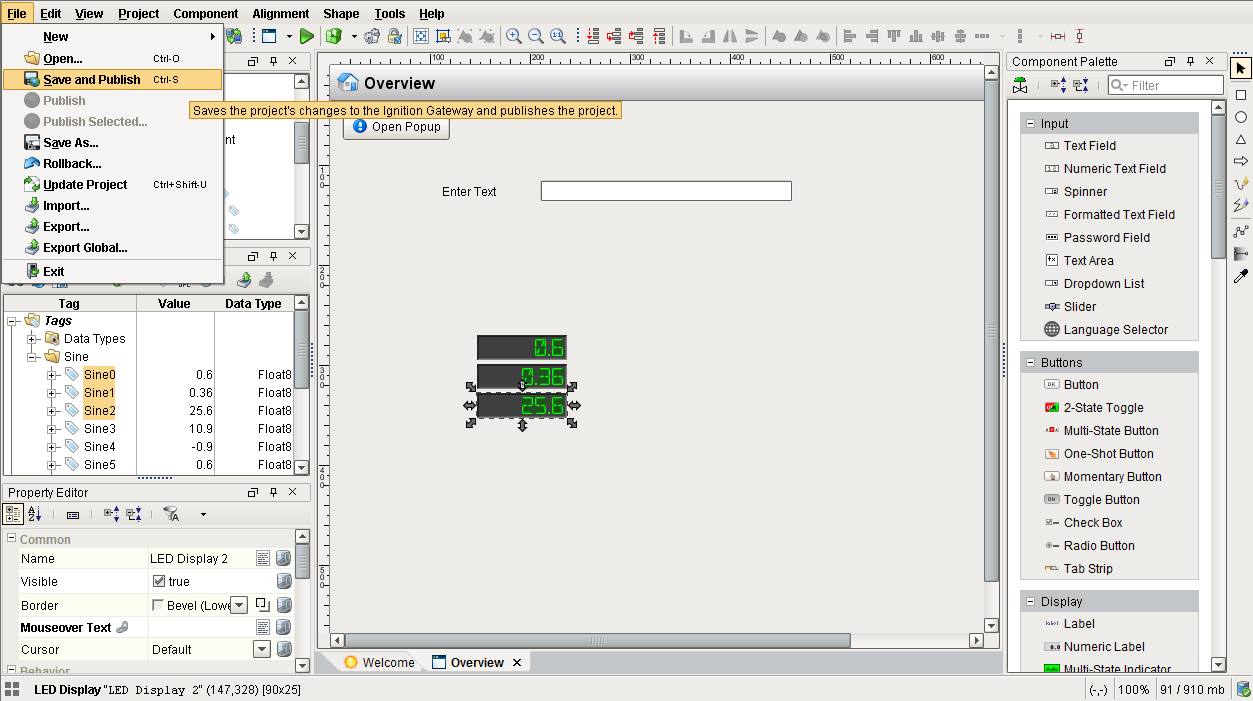Click the 100% zoom level in the status bar
This screenshot has height=701, width=1253.
(x=1134, y=689)
